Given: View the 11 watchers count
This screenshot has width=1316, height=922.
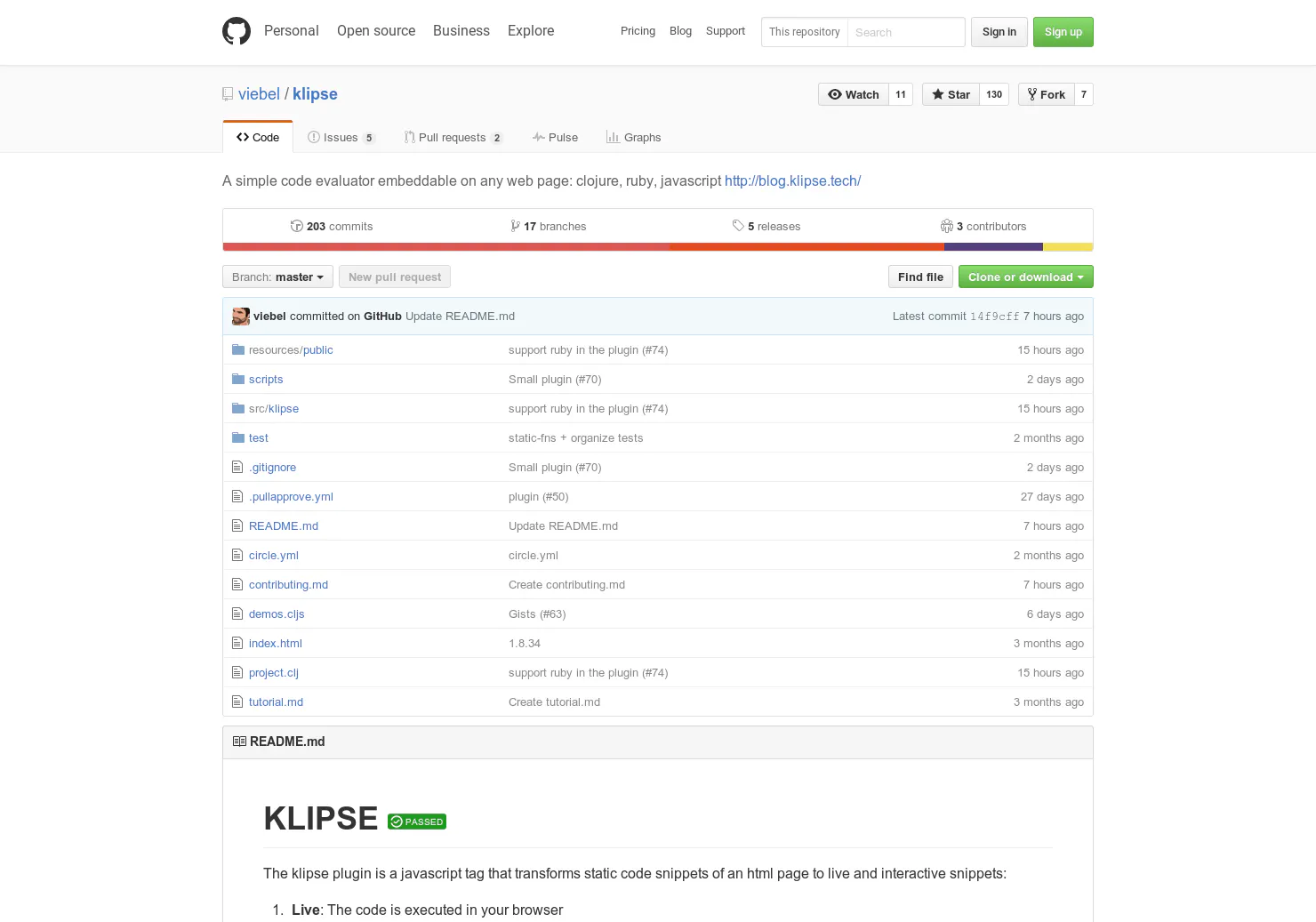Looking at the screenshot, I should (901, 94).
